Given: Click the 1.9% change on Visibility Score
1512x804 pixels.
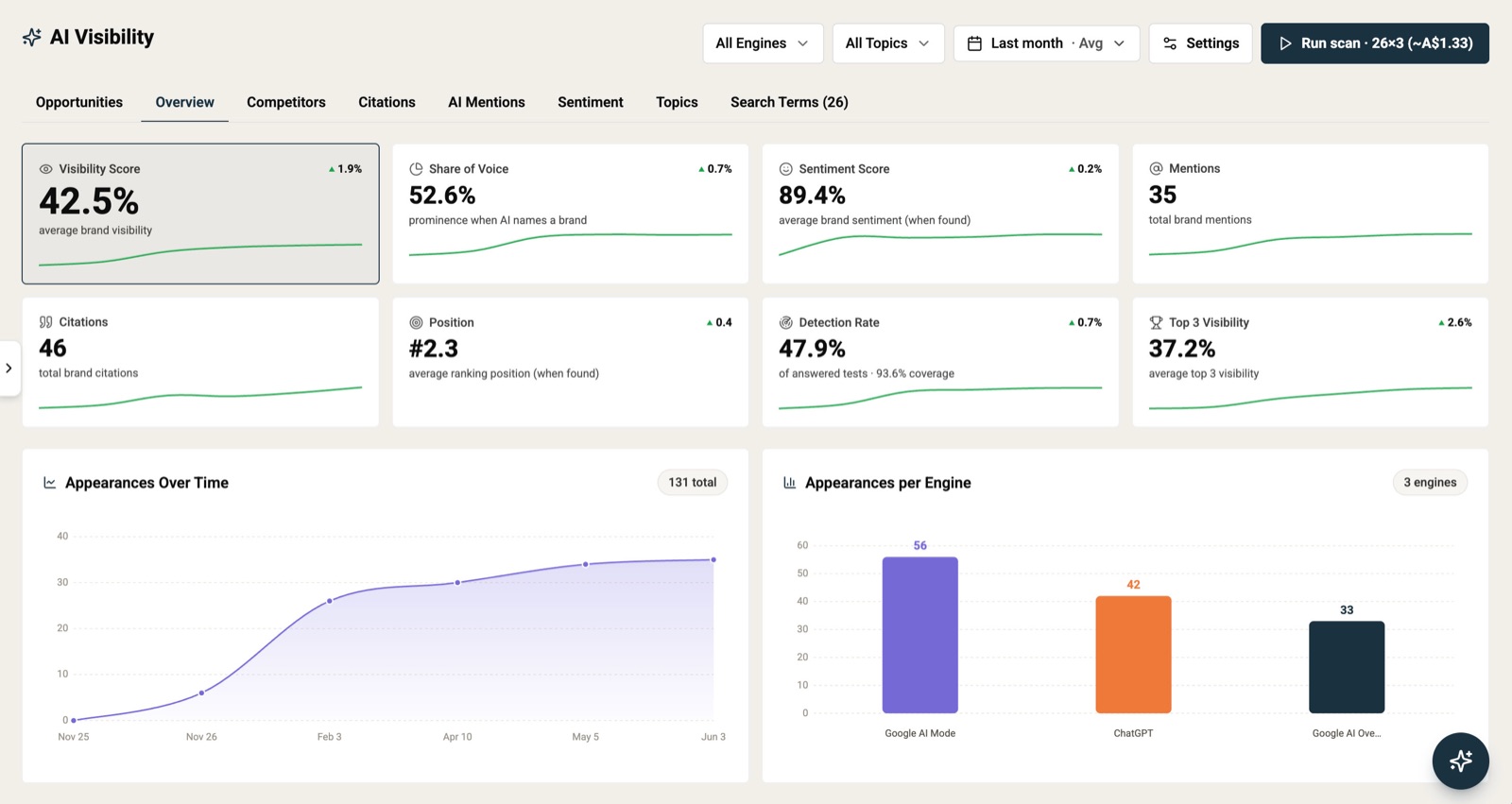Looking at the screenshot, I should [x=345, y=169].
